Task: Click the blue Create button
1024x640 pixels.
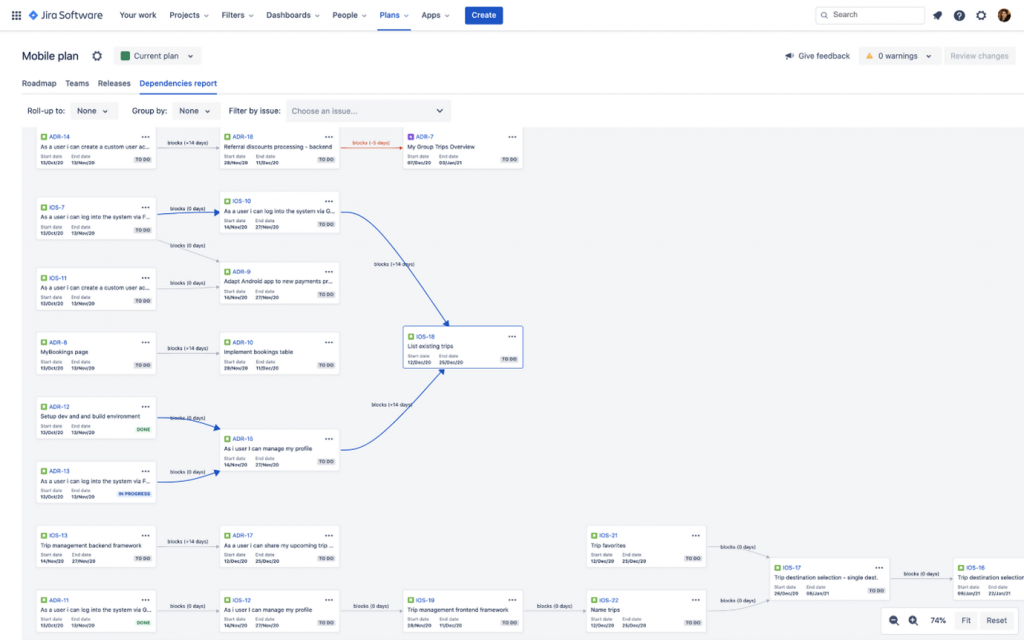Action: tap(484, 15)
